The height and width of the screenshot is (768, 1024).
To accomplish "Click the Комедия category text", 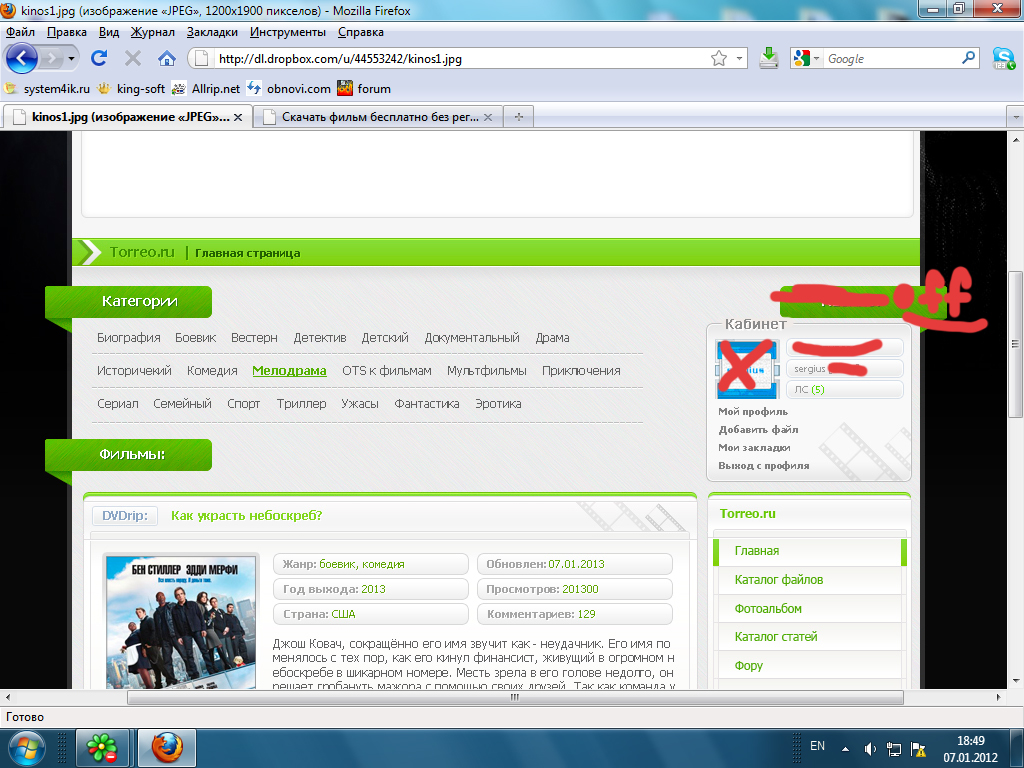I will pos(212,371).
